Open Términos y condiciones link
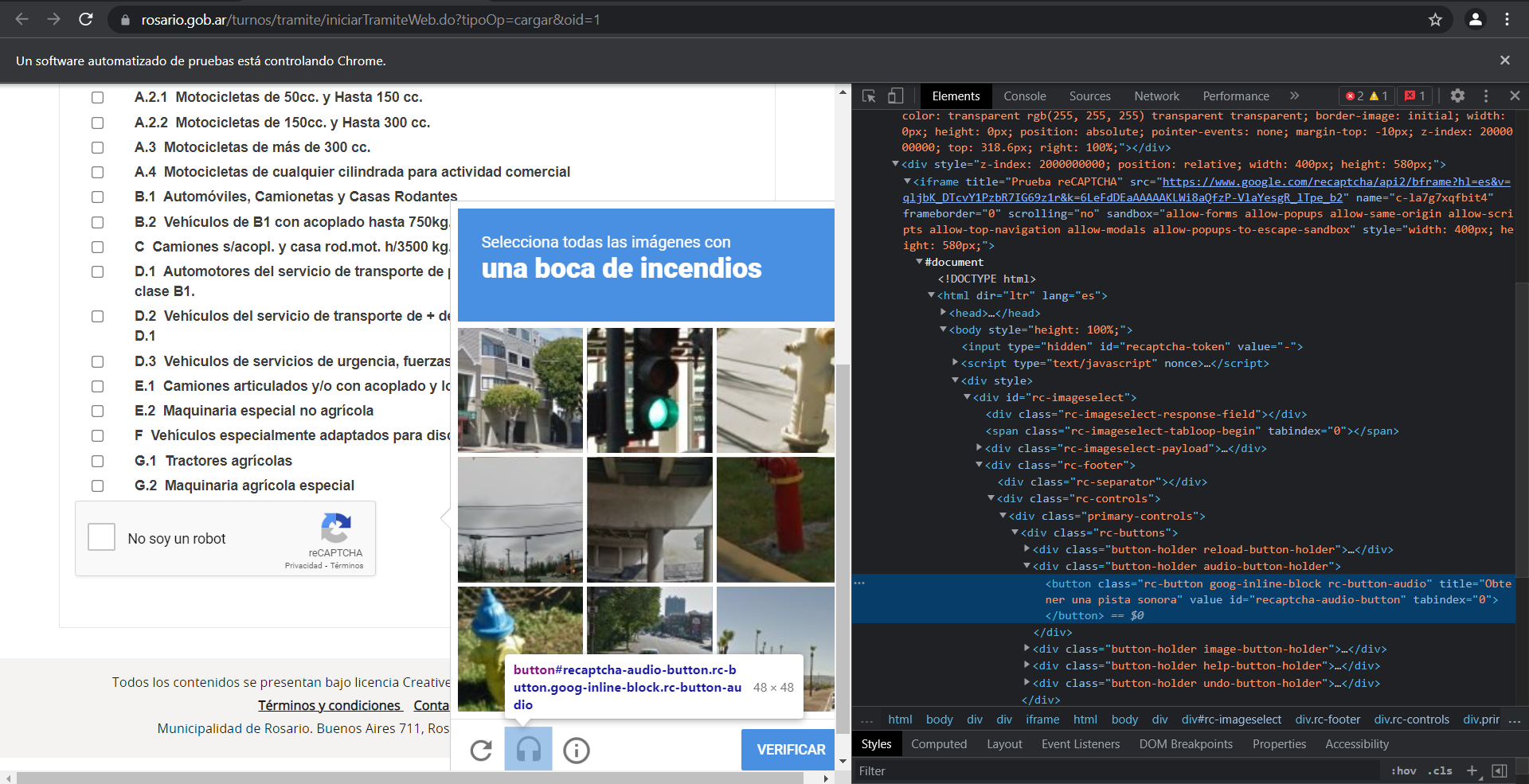1529x784 pixels. click(329, 705)
